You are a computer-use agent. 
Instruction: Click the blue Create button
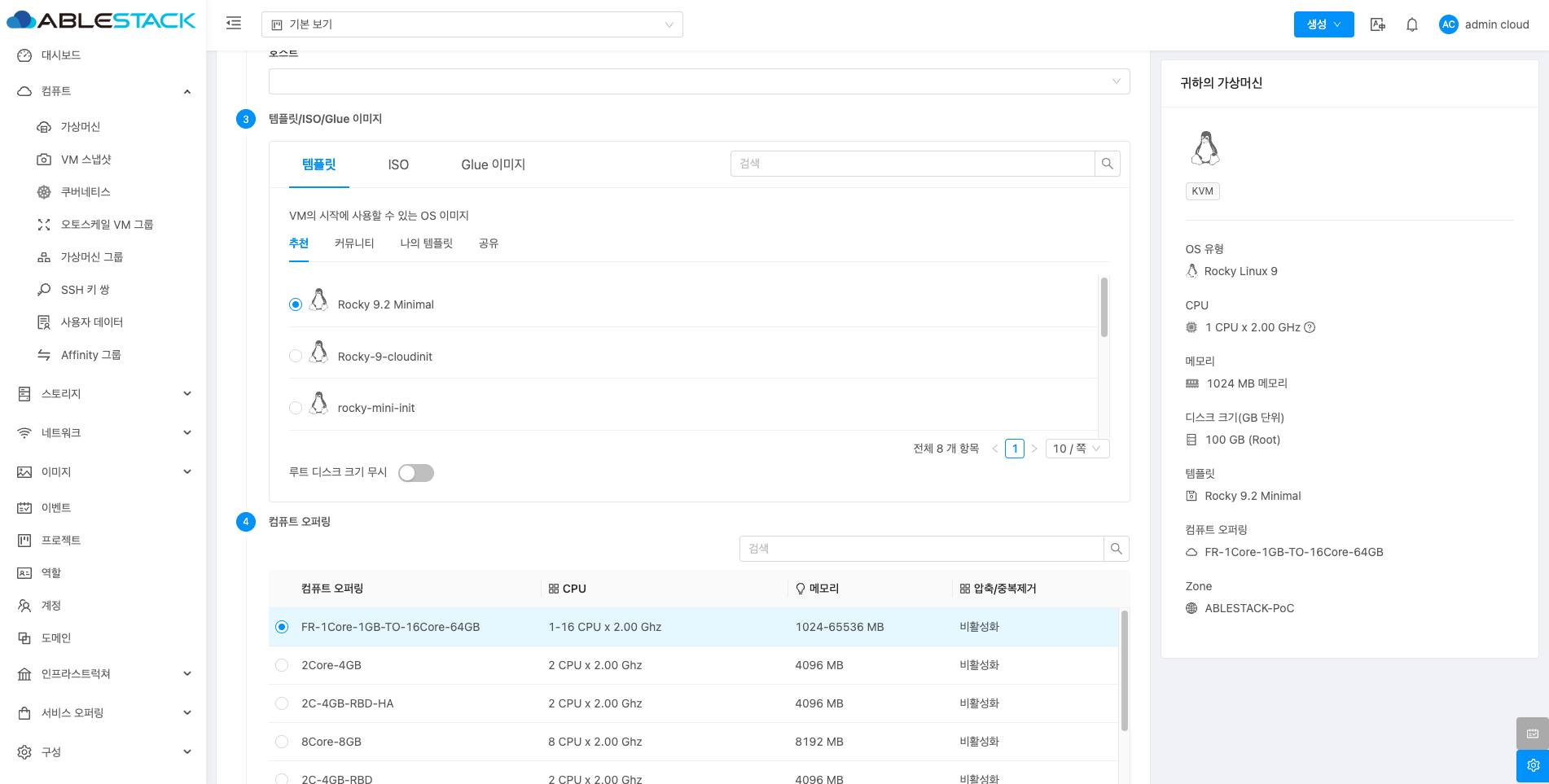(x=1323, y=24)
